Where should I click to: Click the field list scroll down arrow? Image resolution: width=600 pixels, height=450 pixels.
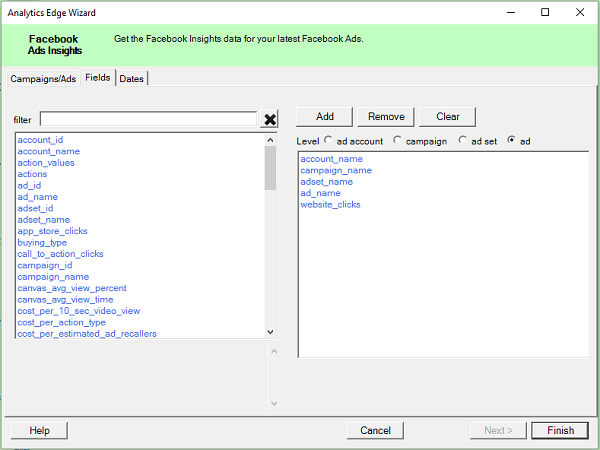pos(270,332)
